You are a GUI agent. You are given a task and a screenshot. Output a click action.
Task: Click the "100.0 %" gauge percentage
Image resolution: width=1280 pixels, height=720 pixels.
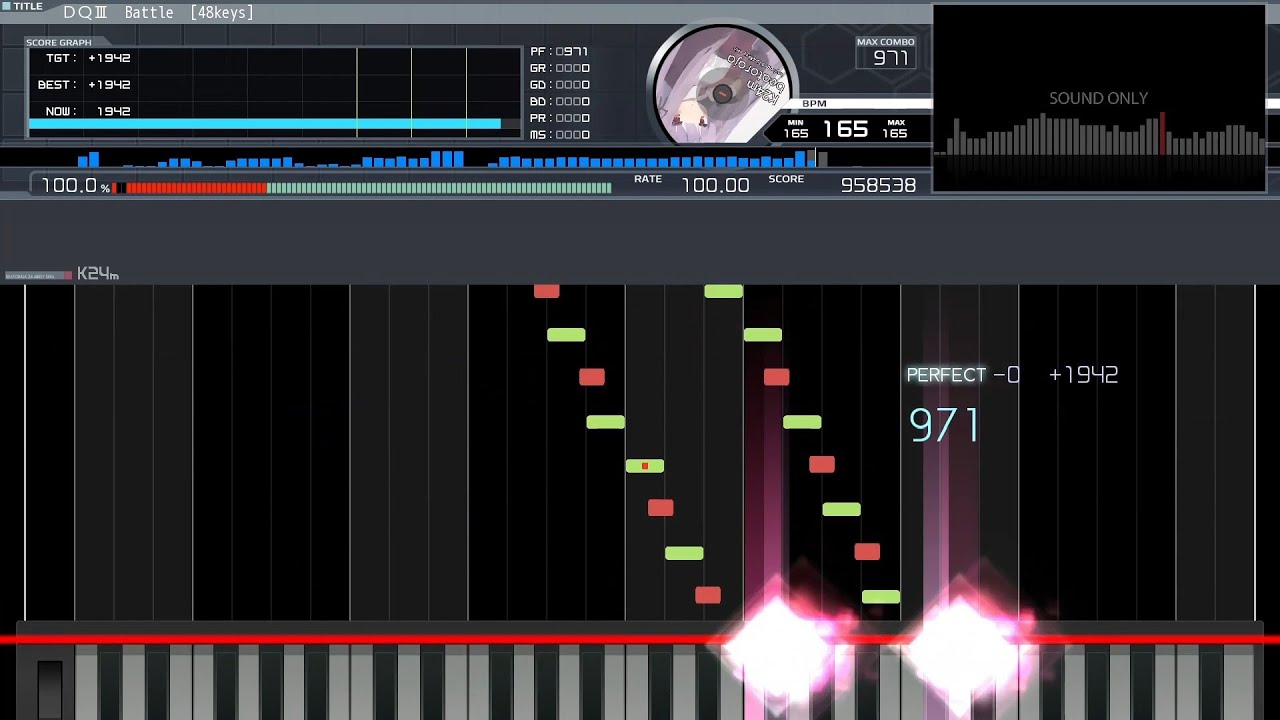point(76,186)
